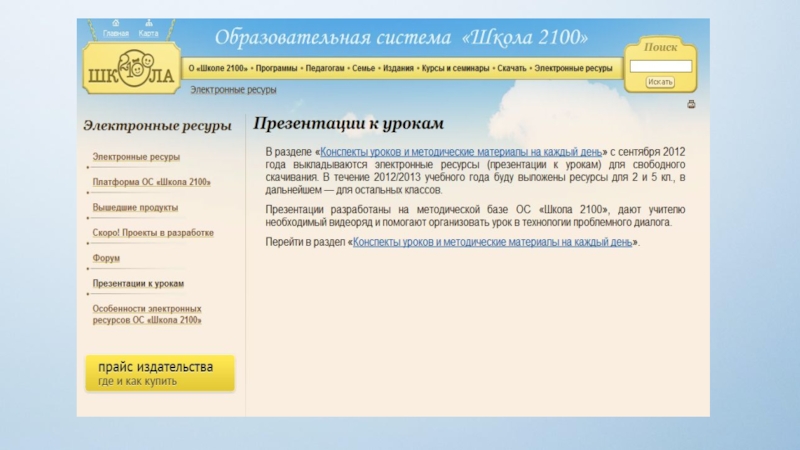Click the printer icon for print version
Image resolution: width=800 pixels, height=450 pixels.
point(691,104)
